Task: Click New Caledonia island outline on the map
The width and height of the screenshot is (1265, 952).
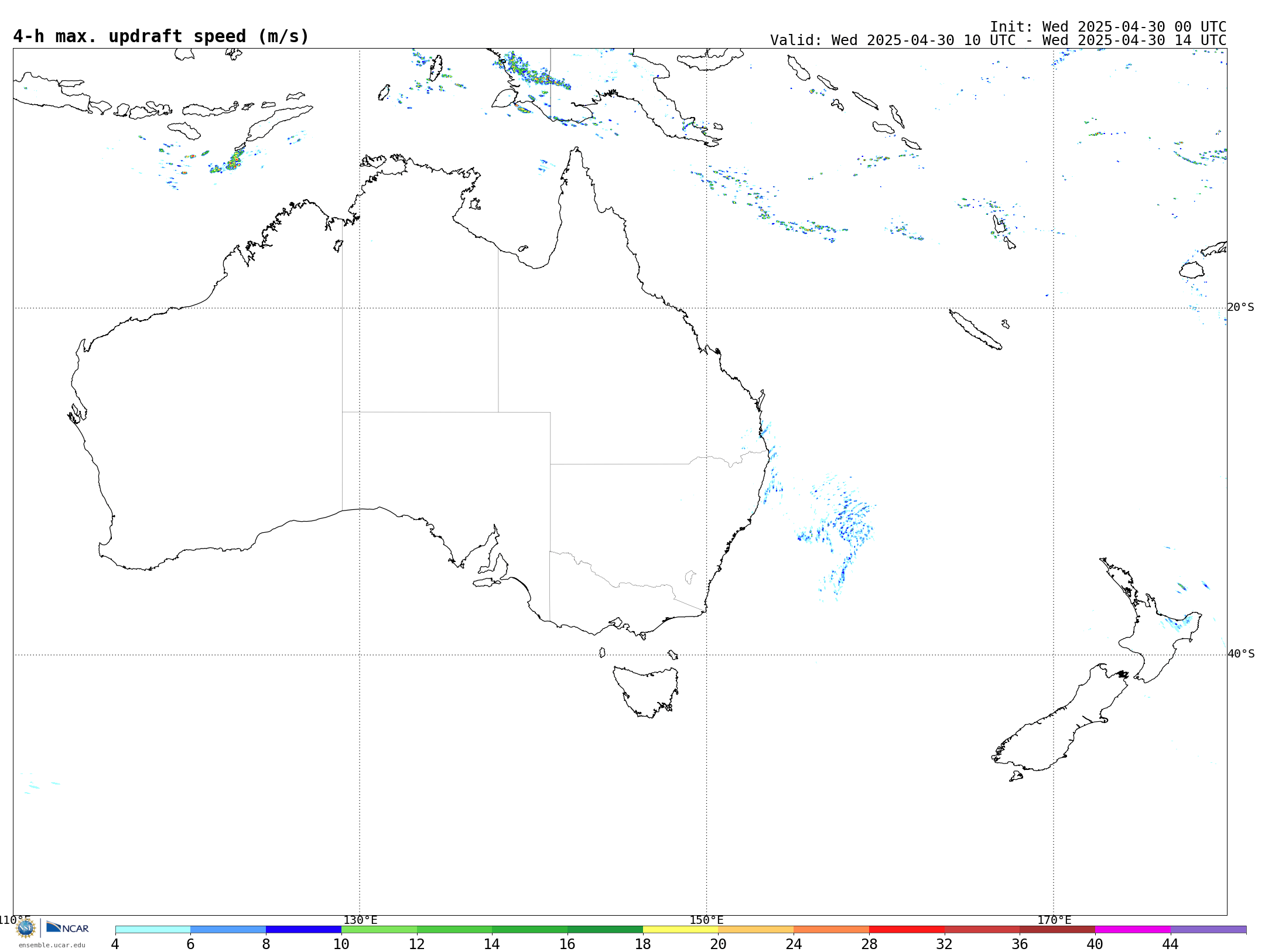Action: [x=975, y=330]
